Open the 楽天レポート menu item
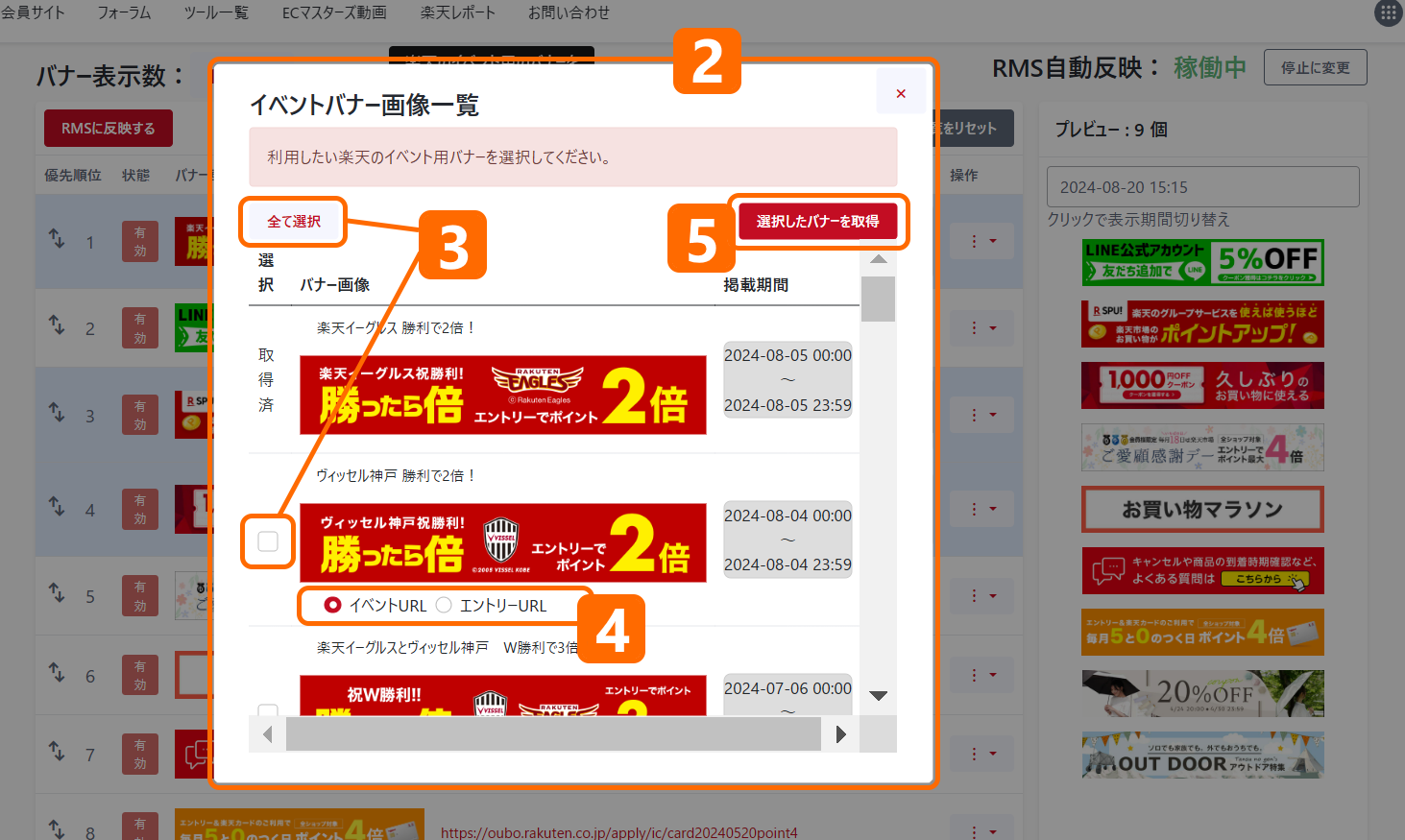 point(457,12)
